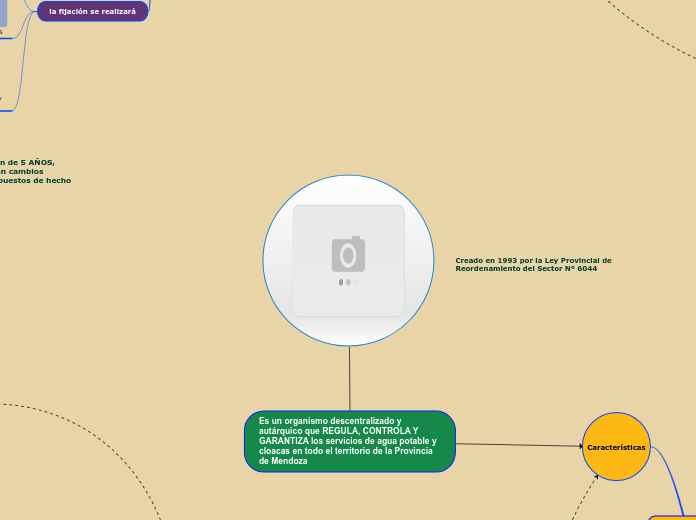The image size is (696, 520).
Task: Select the 'de 5 AÑOS' text block
Action: point(35,171)
